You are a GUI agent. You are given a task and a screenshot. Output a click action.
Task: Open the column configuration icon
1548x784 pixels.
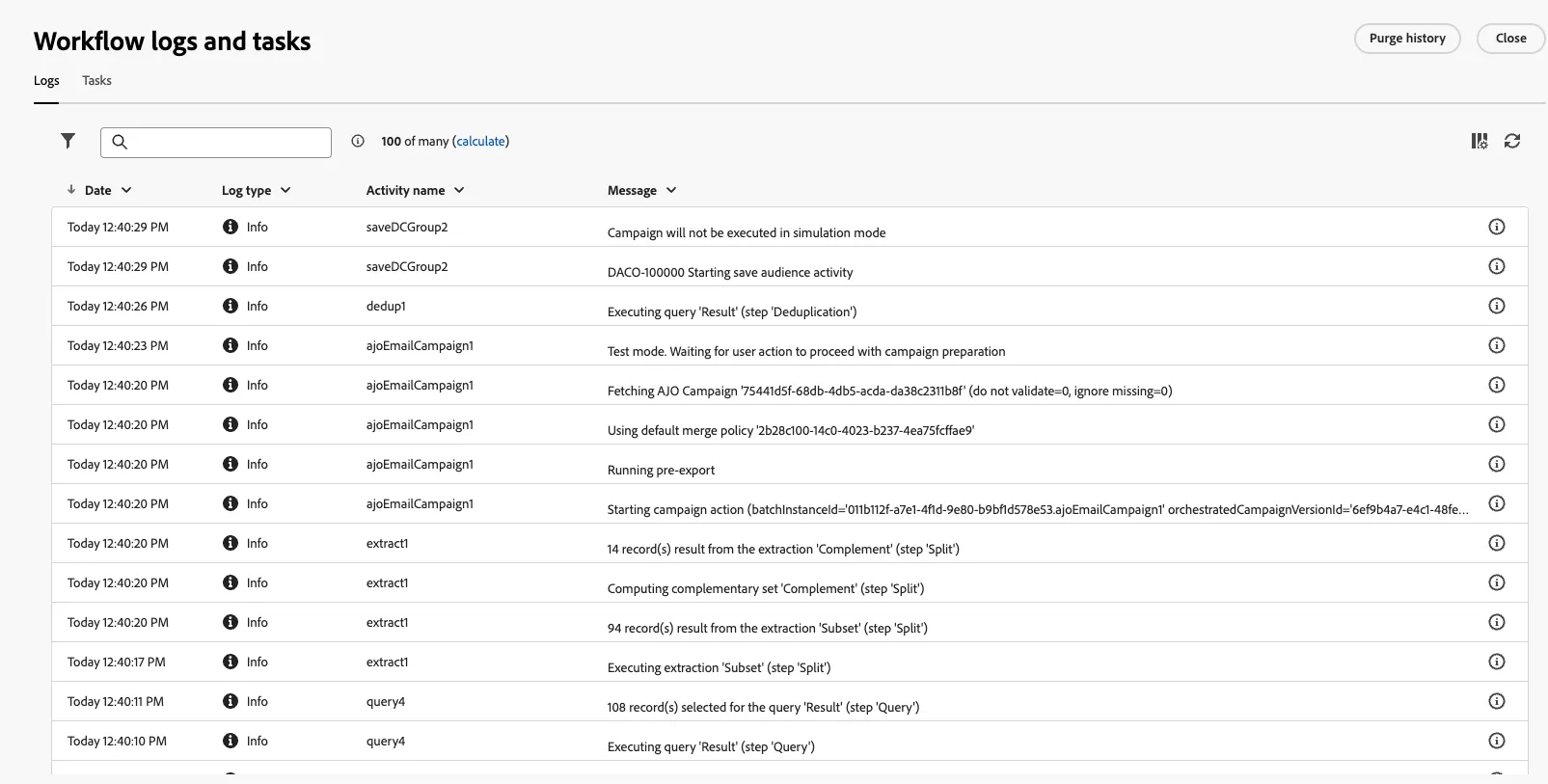pos(1480,141)
